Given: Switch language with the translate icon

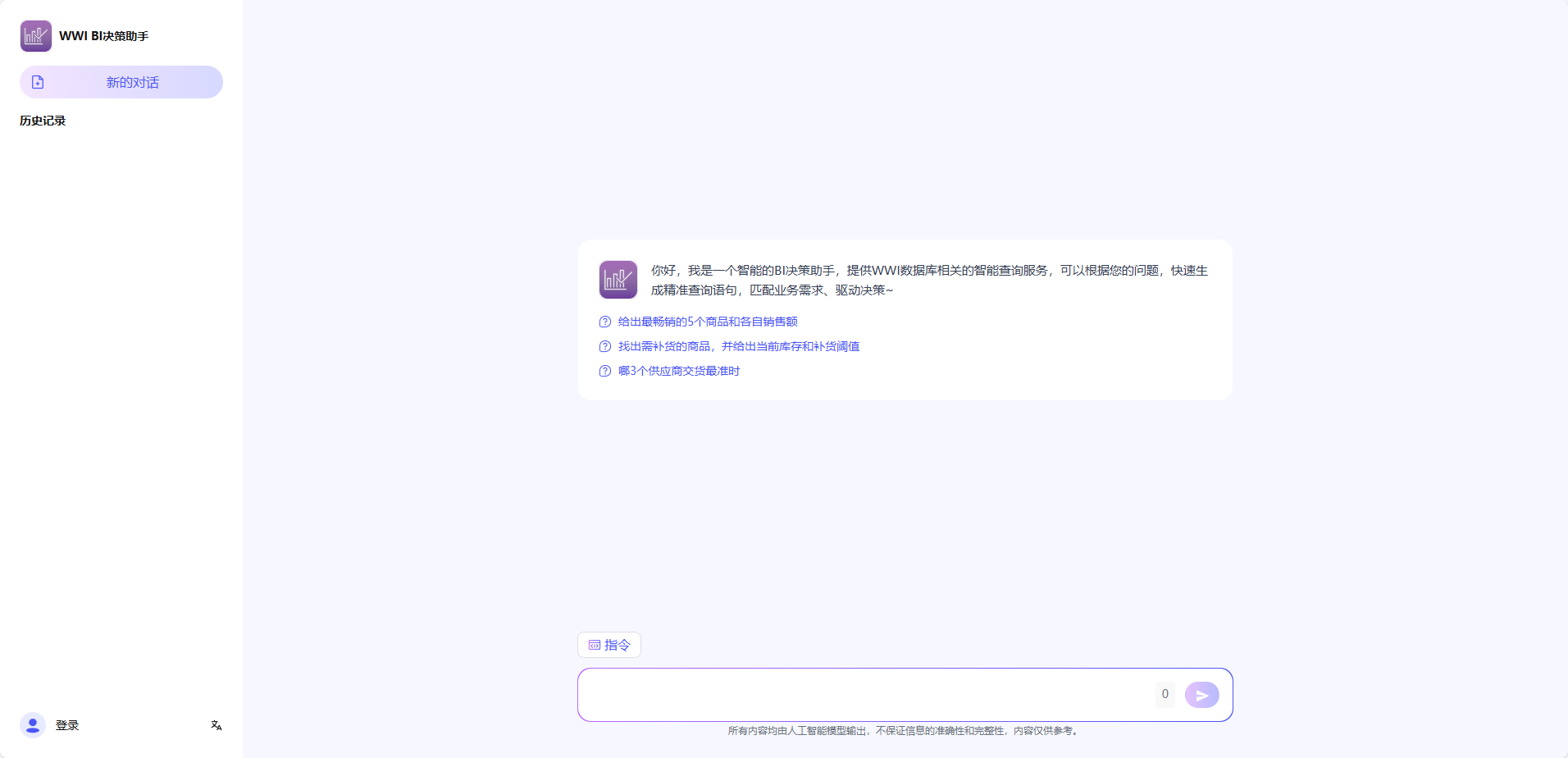Looking at the screenshot, I should pyautogui.click(x=217, y=725).
